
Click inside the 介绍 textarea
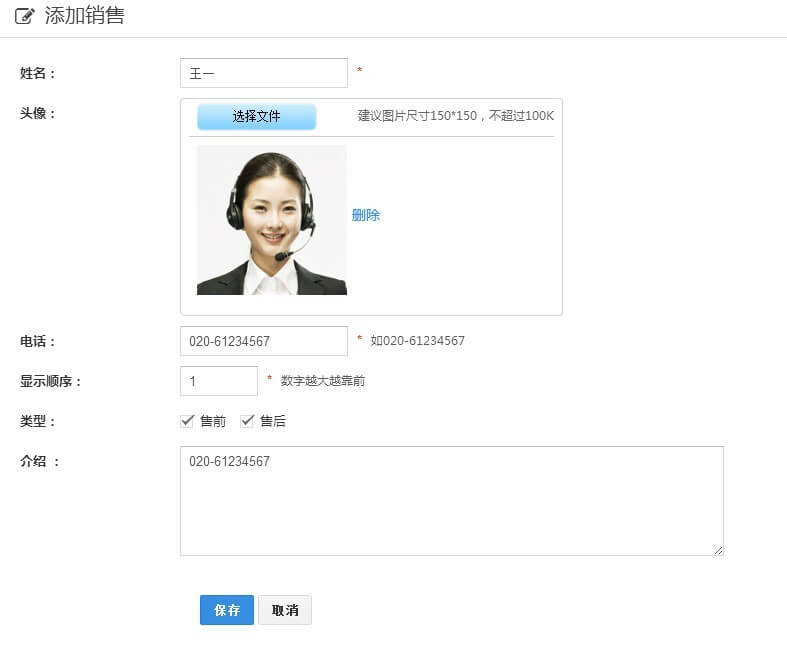[452, 501]
